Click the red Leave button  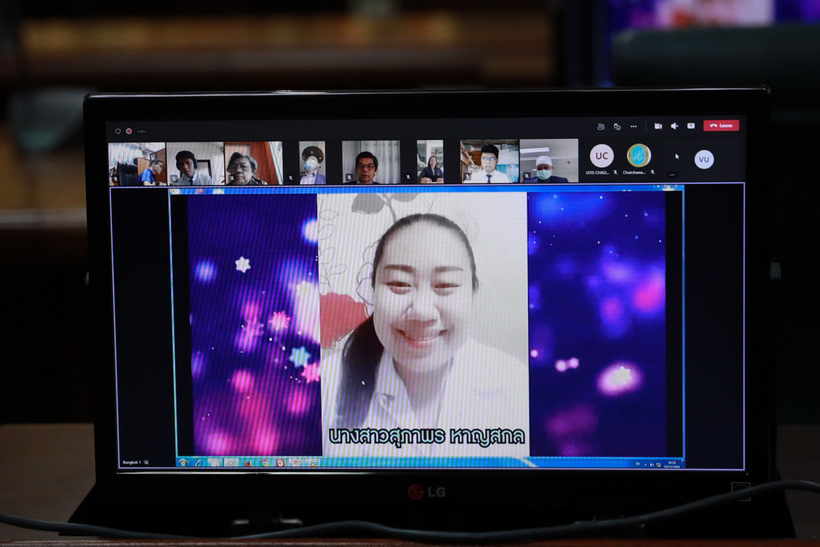click(x=721, y=126)
